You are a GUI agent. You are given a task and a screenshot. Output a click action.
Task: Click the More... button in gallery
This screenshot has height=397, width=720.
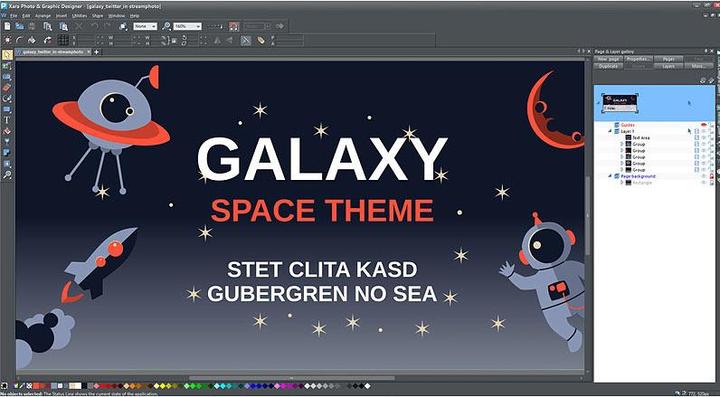click(698, 66)
